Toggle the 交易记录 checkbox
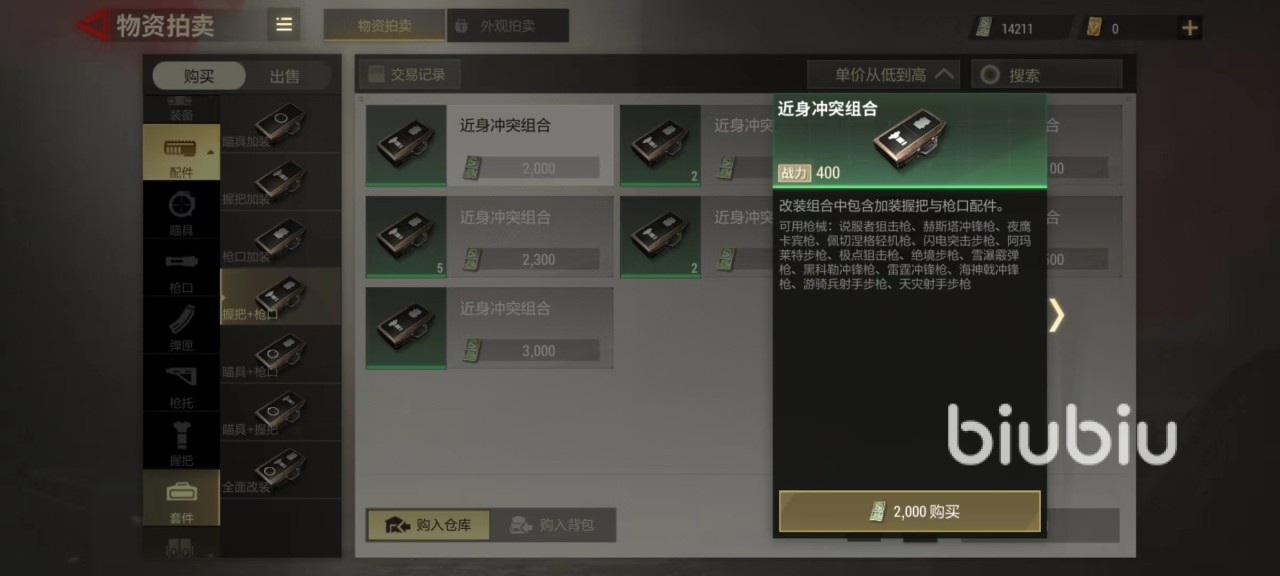Viewport: 1280px width, 576px height. 377,74
